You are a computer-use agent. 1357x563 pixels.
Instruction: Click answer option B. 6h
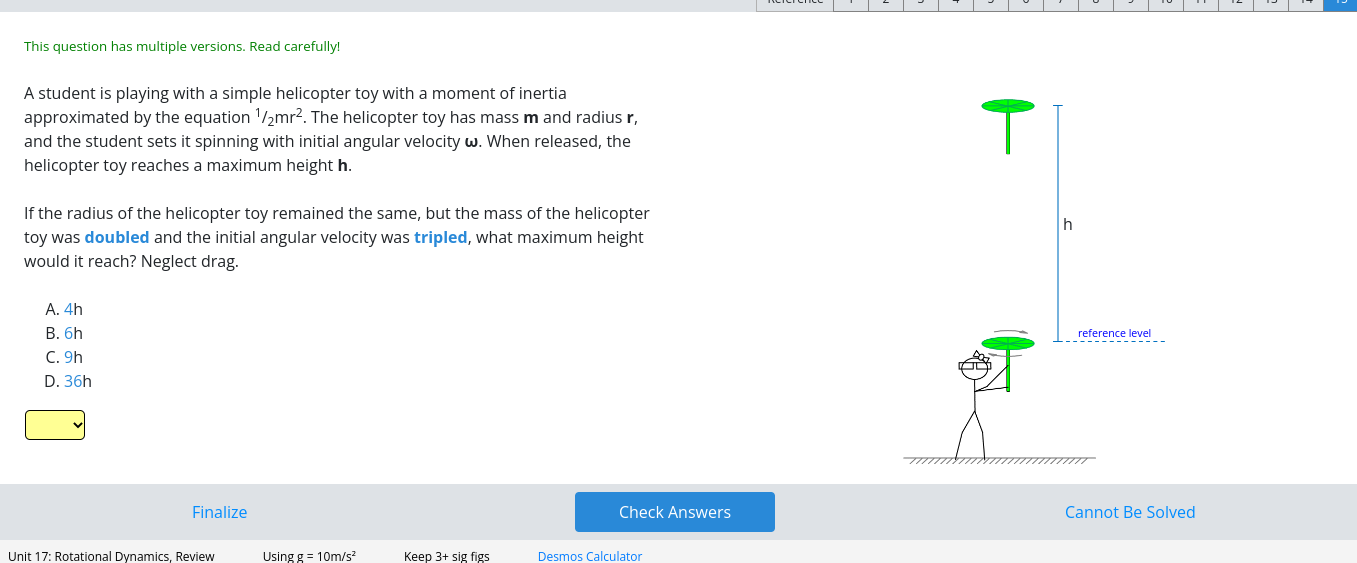[64, 333]
